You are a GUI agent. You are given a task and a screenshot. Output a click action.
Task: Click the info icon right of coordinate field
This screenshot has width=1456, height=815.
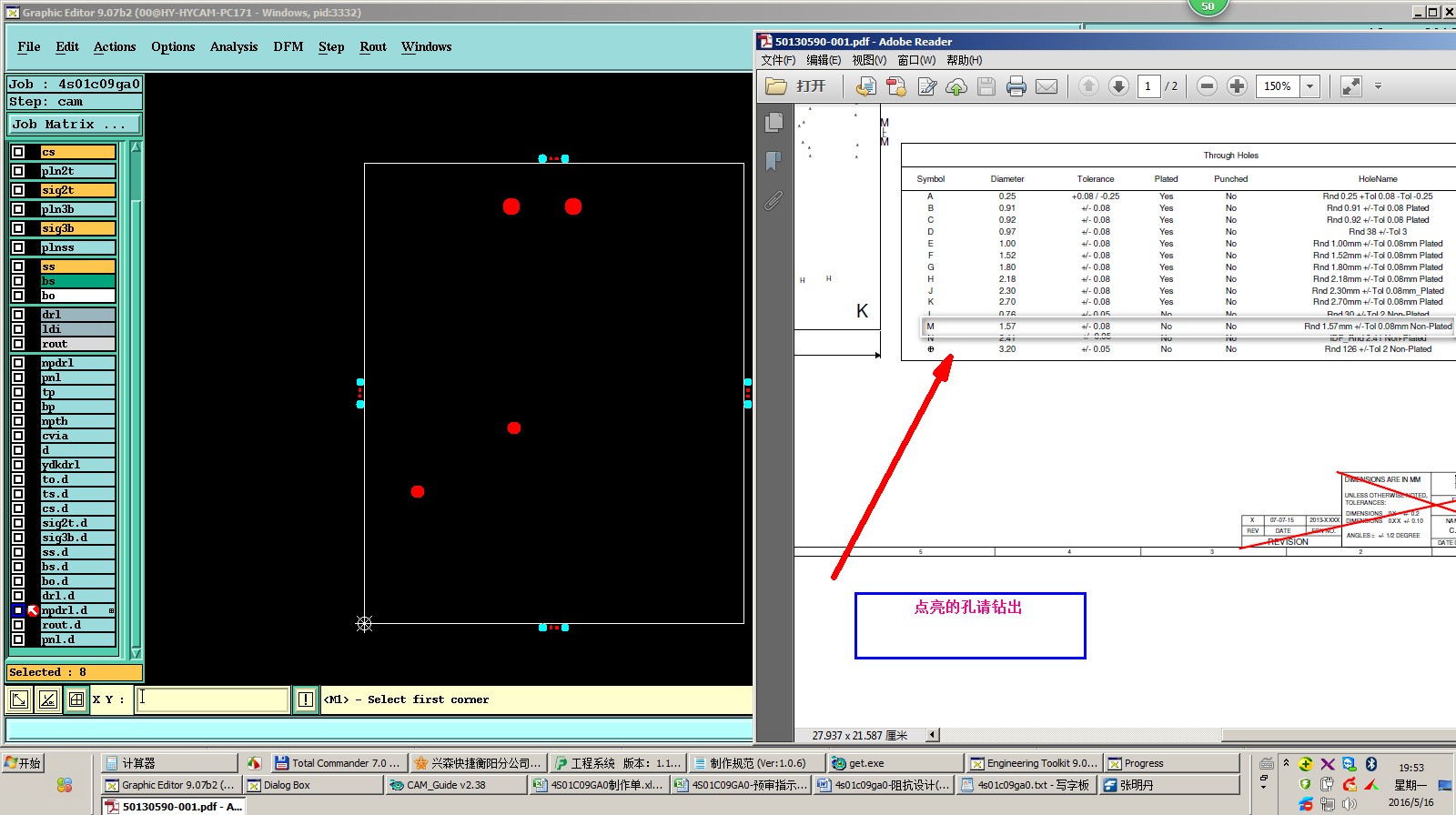click(306, 699)
